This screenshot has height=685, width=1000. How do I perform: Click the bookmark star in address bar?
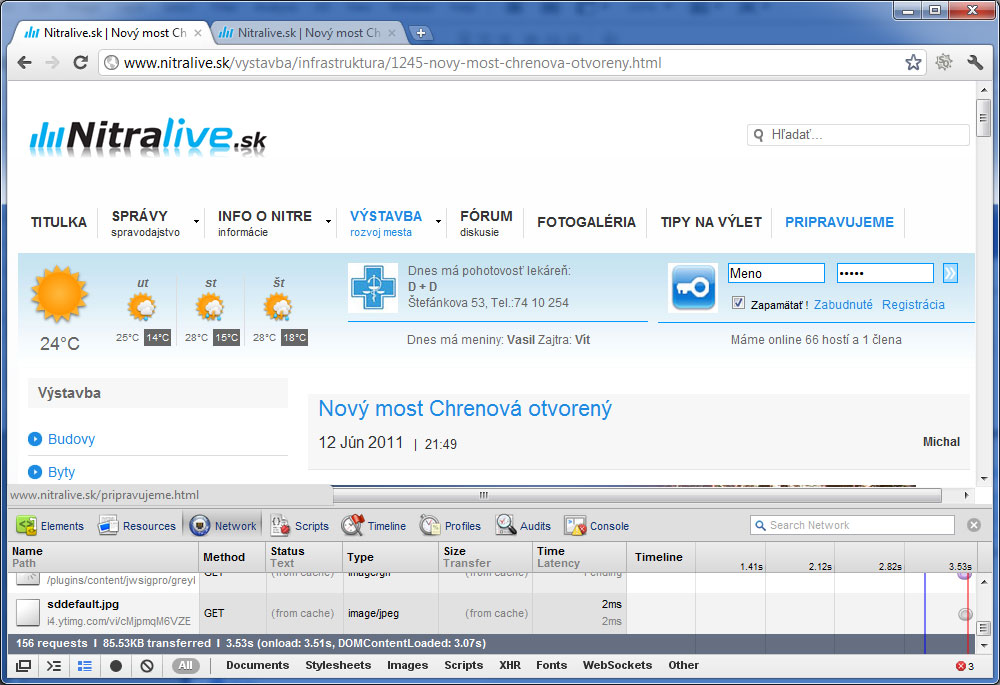913,63
